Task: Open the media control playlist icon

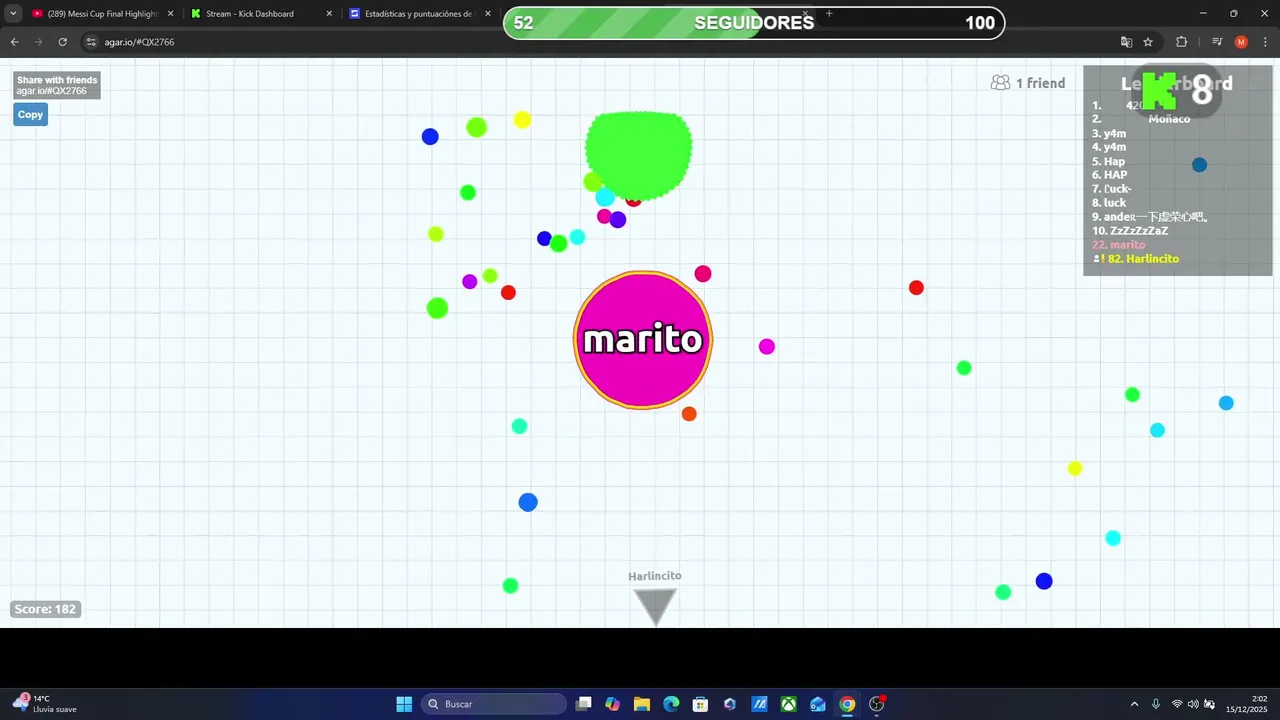Action: pyautogui.click(x=1217, y=42)
